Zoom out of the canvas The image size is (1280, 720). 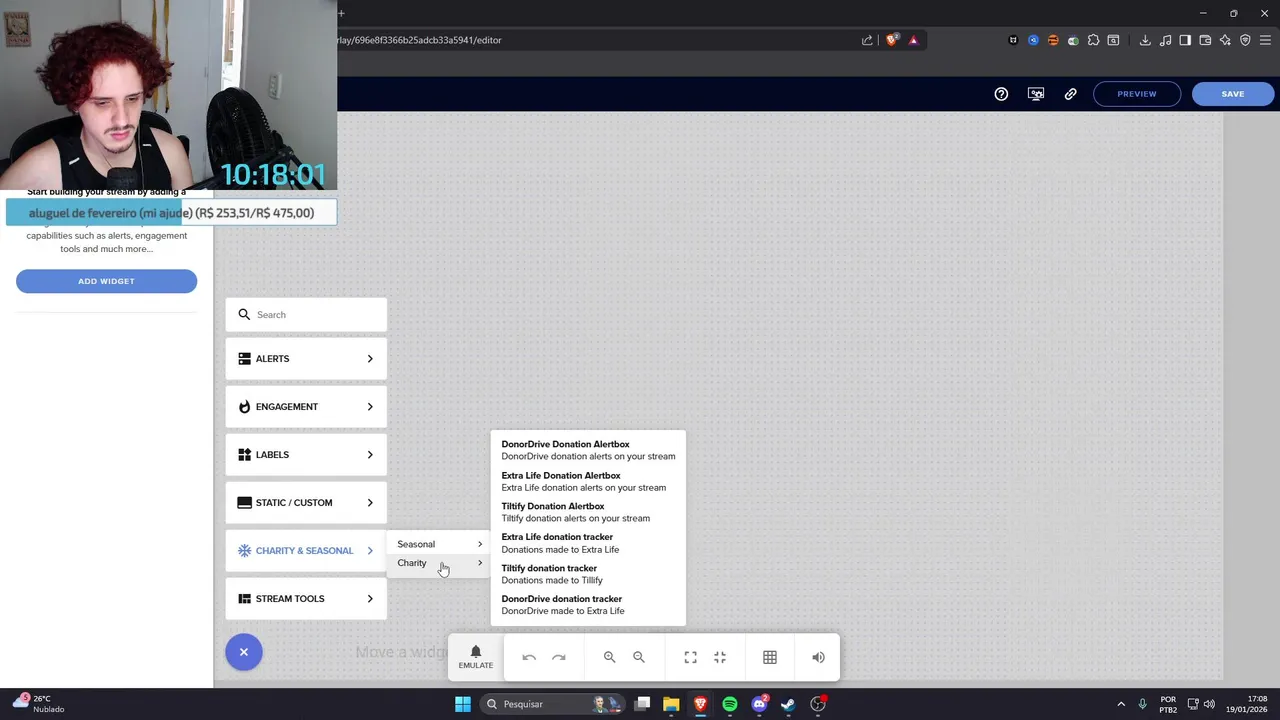click(639, 657)
